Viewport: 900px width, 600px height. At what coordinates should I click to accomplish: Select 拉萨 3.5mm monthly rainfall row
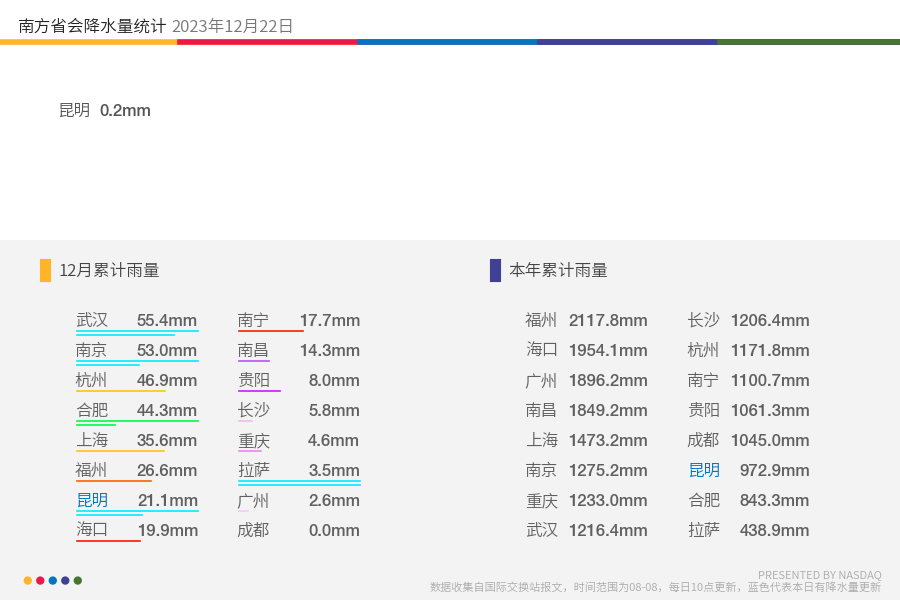coord(299,470)
